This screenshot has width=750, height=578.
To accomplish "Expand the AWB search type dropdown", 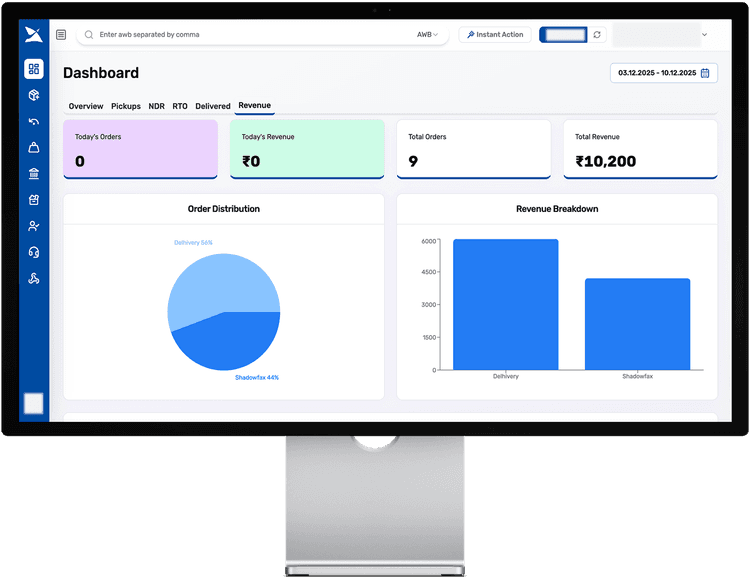I will [x=427, y=35].
